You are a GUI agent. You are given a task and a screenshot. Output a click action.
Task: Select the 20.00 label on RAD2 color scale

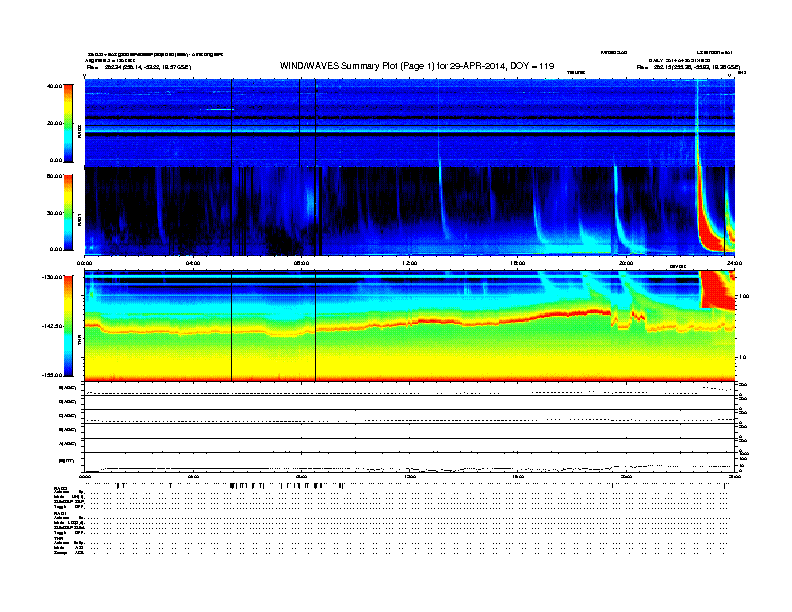pyautogui.click(x=54, y=123)
